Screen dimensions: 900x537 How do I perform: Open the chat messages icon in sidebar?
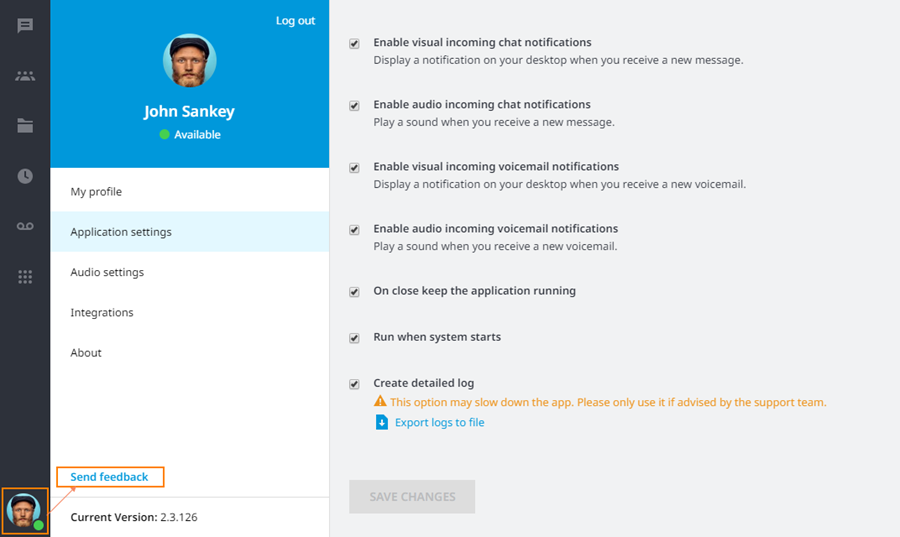point(25,26)
